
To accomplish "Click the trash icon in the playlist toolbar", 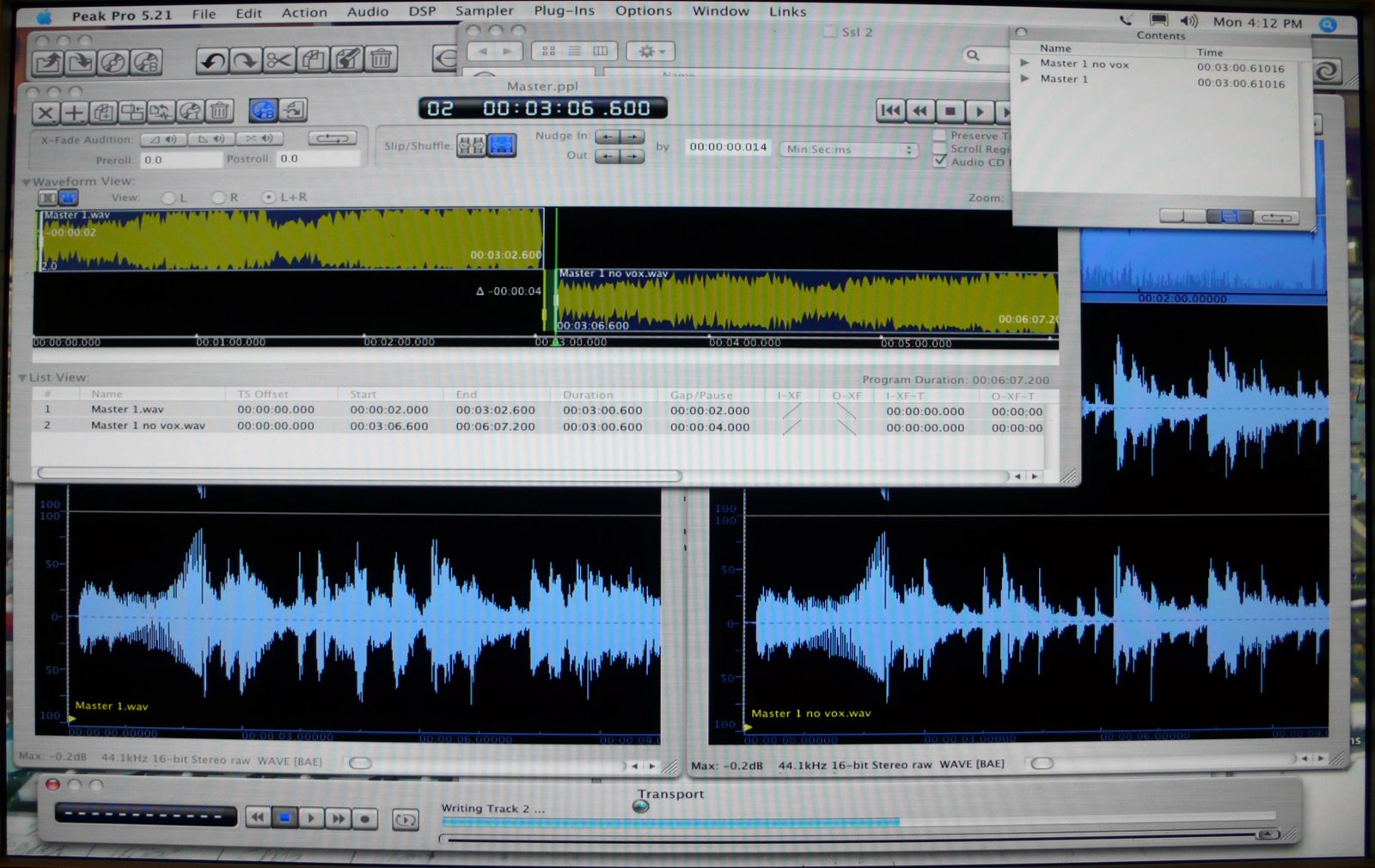I will [x=220, y=111].
